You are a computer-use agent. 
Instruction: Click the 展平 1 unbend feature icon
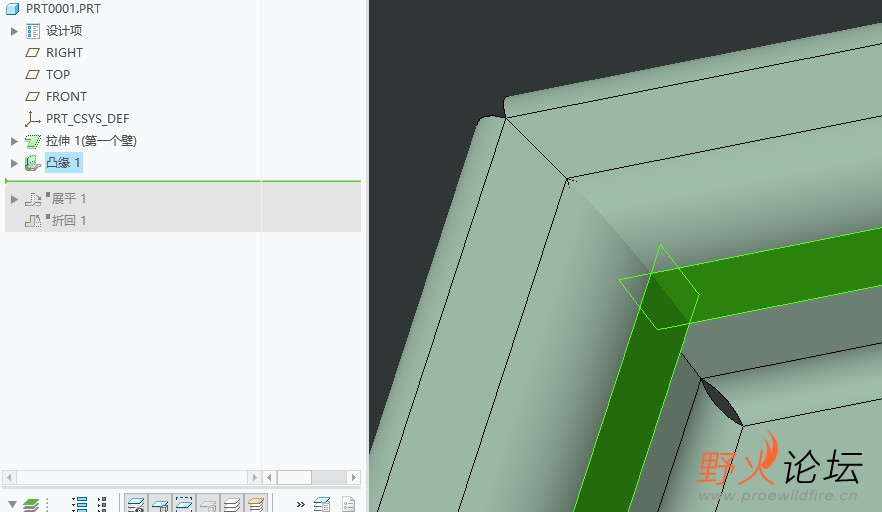33,199
